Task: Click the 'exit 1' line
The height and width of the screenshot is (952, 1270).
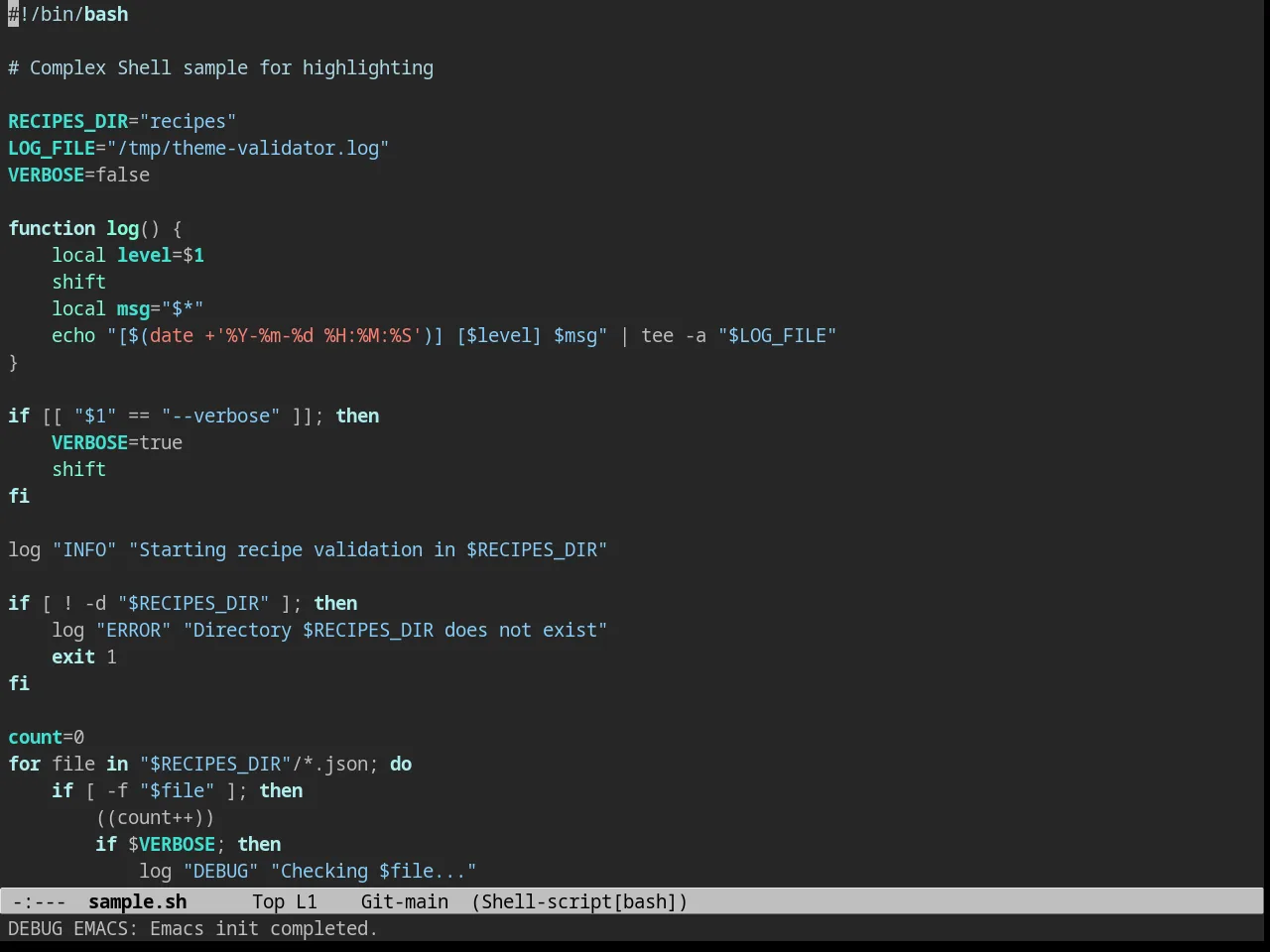Action: coord(84,656)
